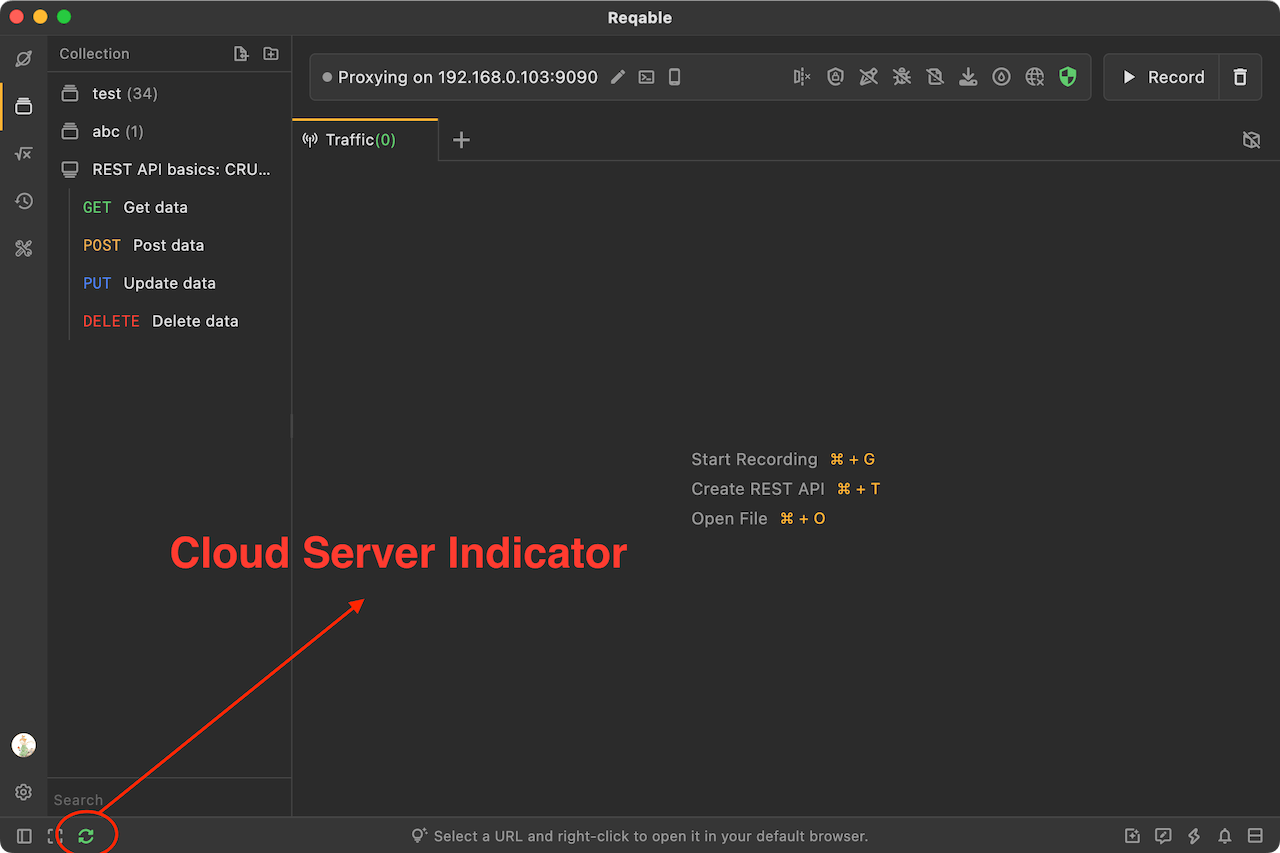
Task: Open the notifications bell icon
Action: 1224,836
